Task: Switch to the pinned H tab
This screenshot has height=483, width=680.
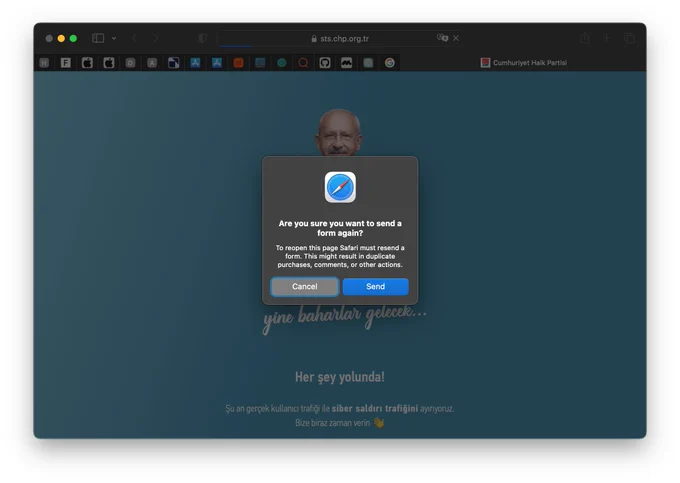Action: coord(44,63)
